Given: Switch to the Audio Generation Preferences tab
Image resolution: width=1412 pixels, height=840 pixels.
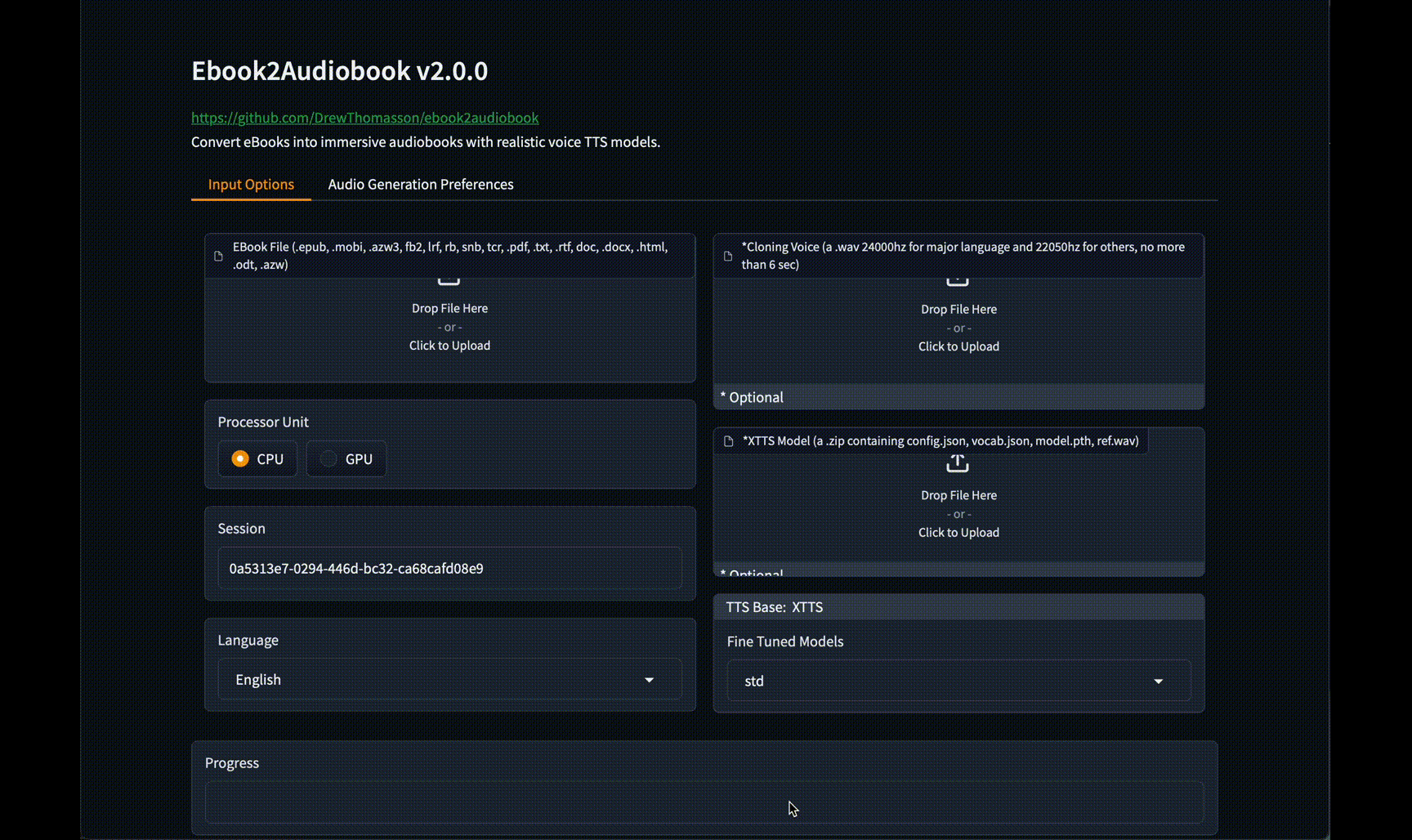Looking at the screenshot, I should [420, 184].
